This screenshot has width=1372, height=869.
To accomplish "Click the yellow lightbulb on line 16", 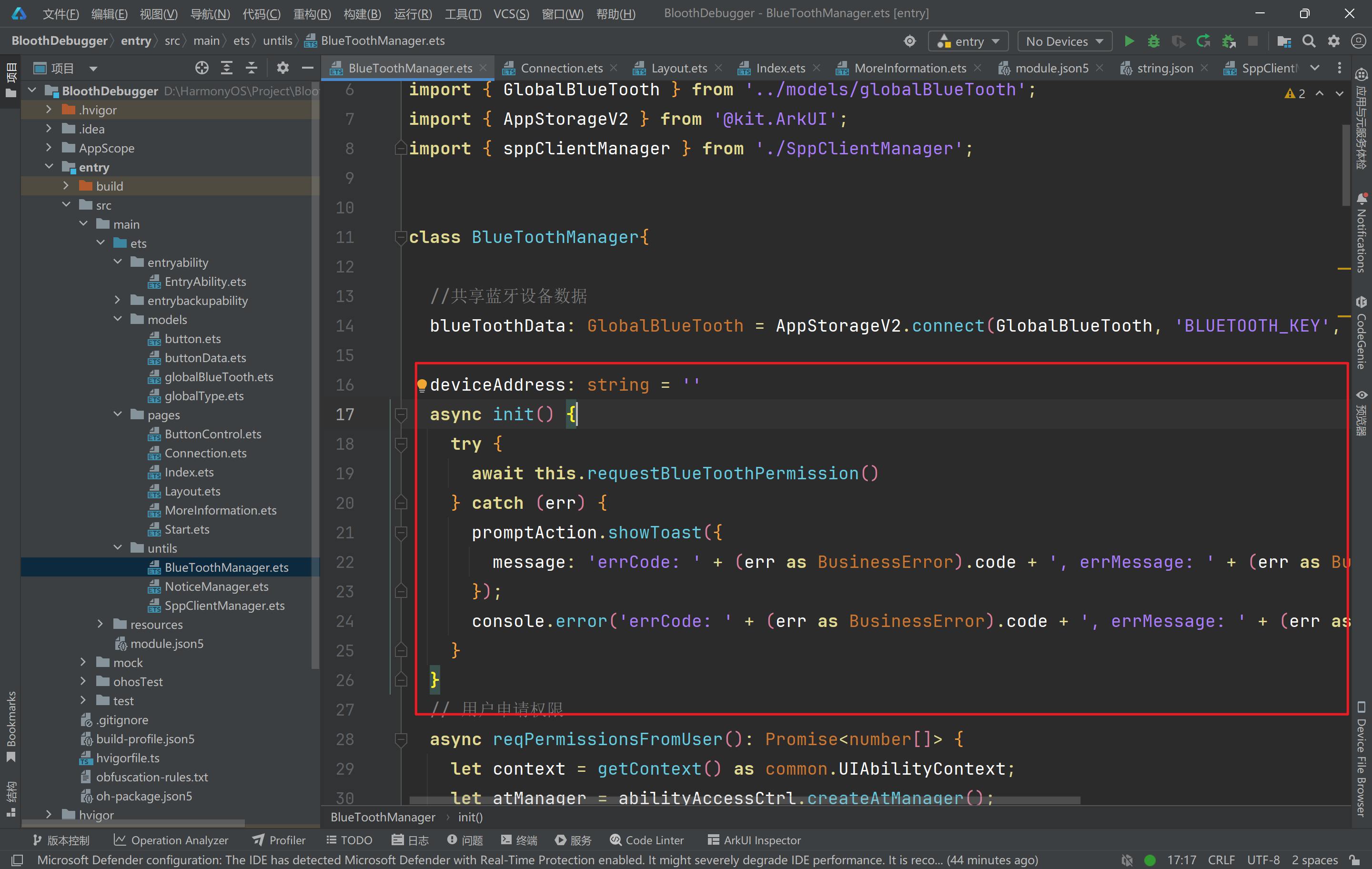I will 422,385.
